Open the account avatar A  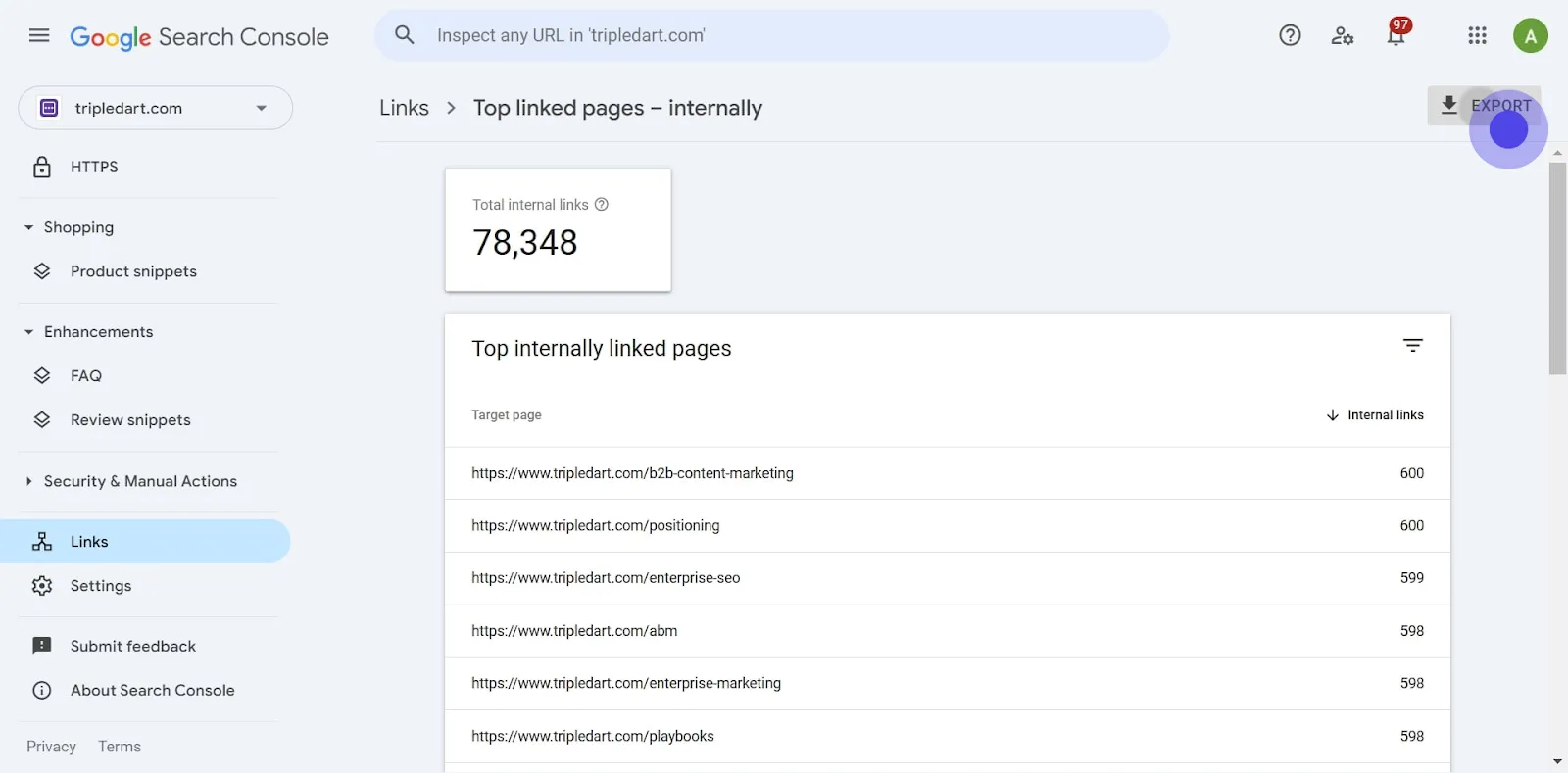pyautogui.click(x=1530, y=36)
